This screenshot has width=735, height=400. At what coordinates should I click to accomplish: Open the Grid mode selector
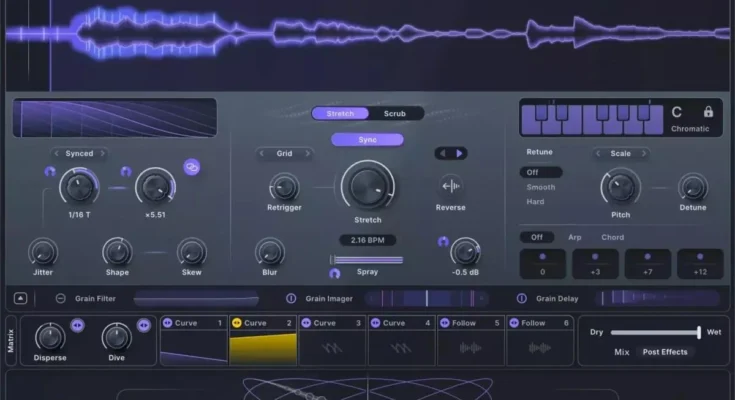pyautogui.click(x=284, y=153)
